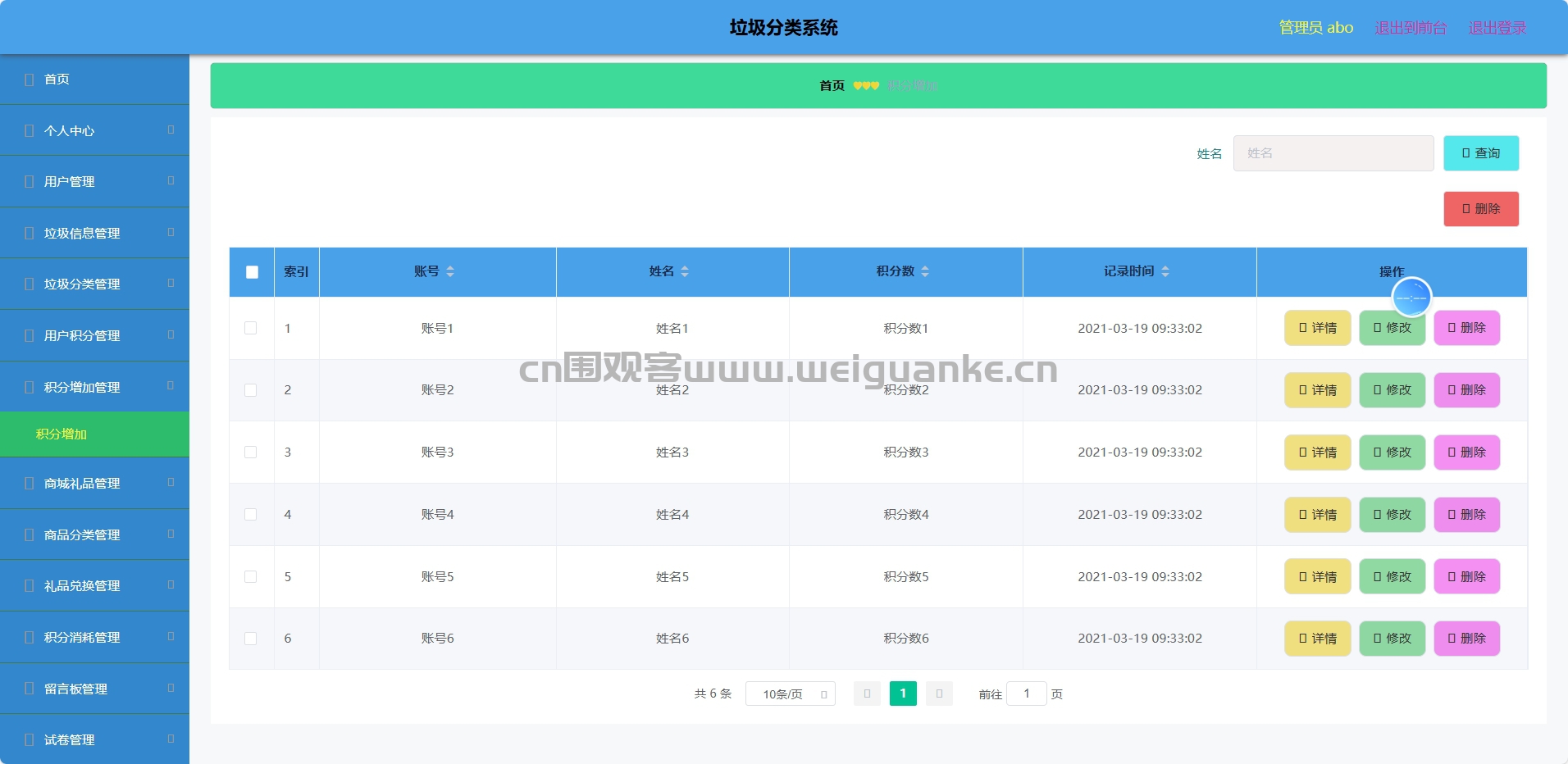Screen dimensions: 1568x764
Task: Select 积分增加 submenu item
Action: click(94, 434)
